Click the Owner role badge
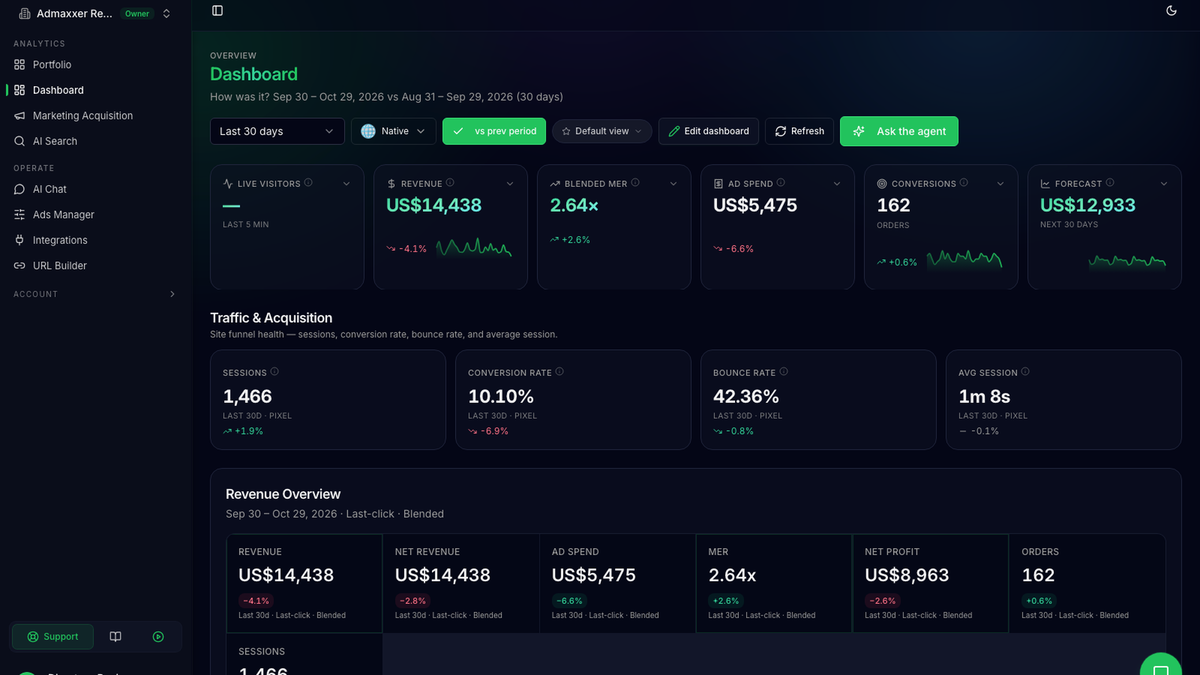The width and height of the screenshot is (1200, 675). [136, 14]
